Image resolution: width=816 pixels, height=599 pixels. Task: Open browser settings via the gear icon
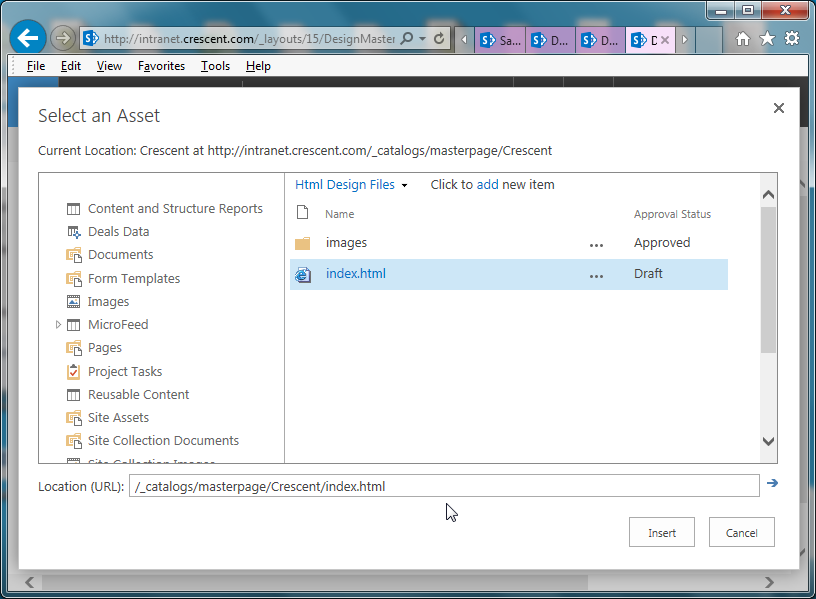pyautogui.click(x=792, y=37)
